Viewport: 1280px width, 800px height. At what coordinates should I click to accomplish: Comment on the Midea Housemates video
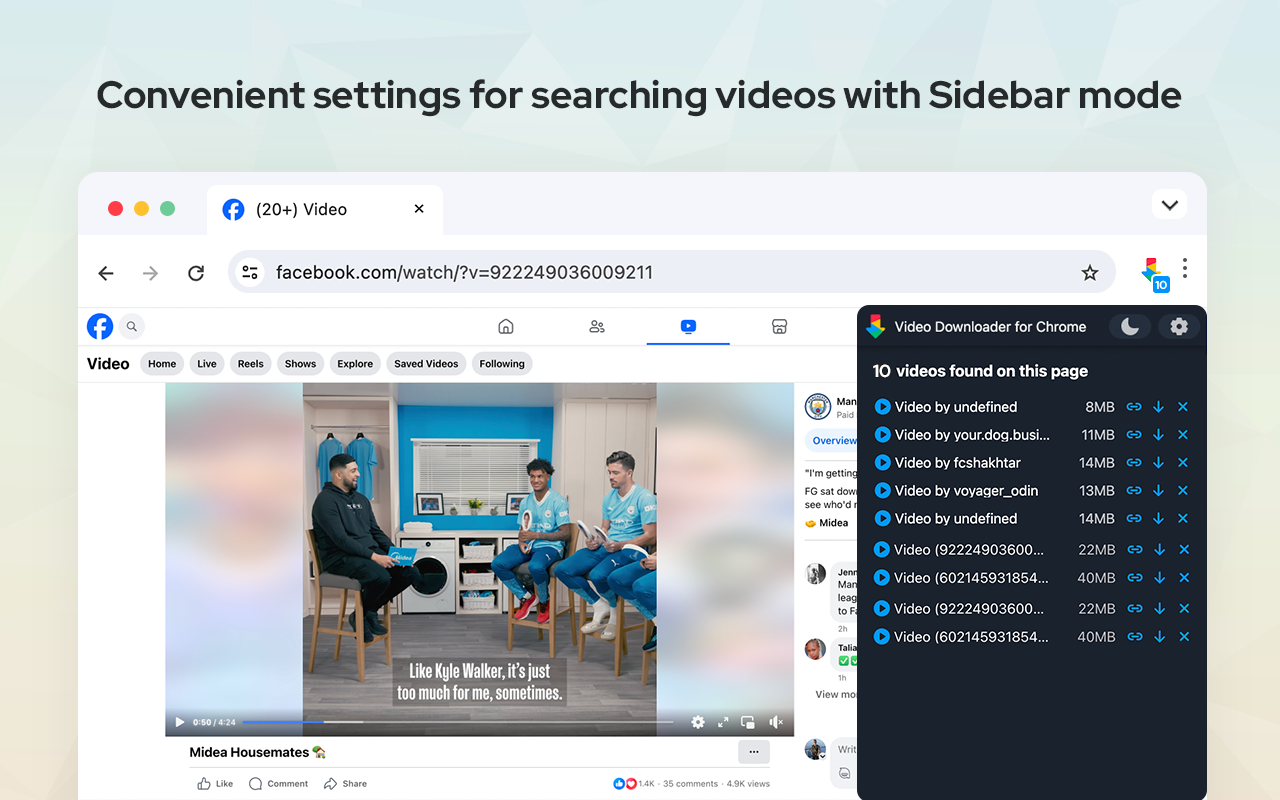[x=279, y=784]
